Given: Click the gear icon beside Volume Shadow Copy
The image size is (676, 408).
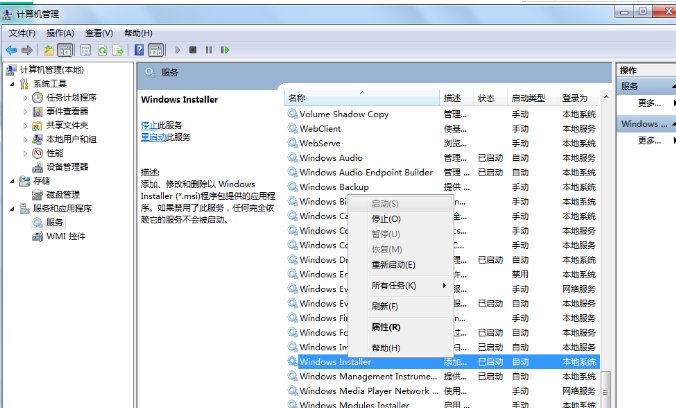Looking at the screenshot, I should point(293,114).
